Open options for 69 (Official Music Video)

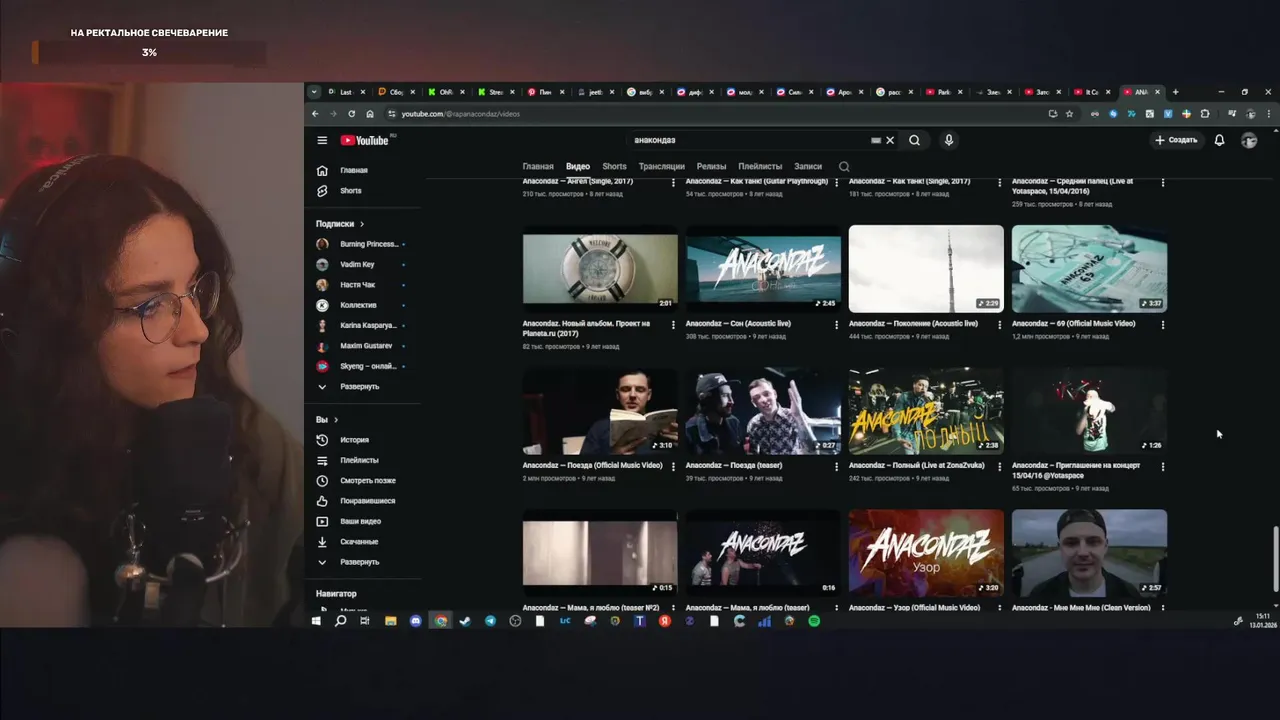[1162, 325]
